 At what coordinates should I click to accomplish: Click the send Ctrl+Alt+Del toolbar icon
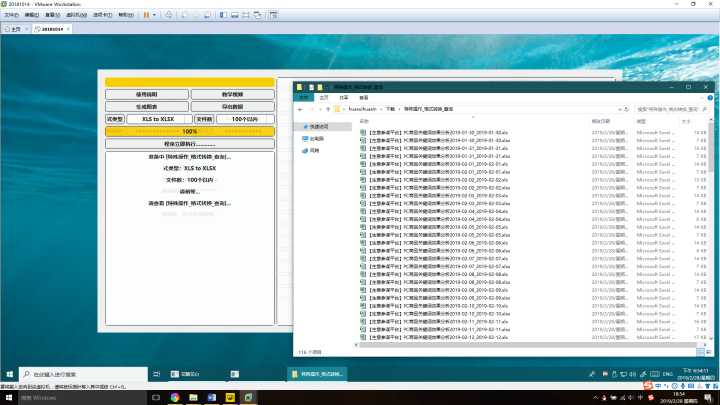169,15
